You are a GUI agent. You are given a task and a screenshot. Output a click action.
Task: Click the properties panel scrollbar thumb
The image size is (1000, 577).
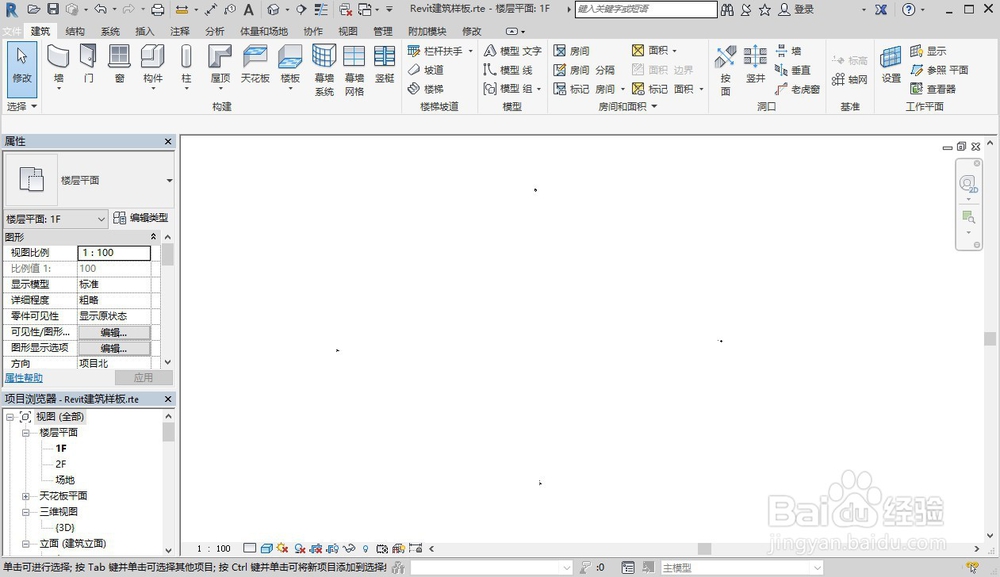pyautogui.click(x=168, y=254)
